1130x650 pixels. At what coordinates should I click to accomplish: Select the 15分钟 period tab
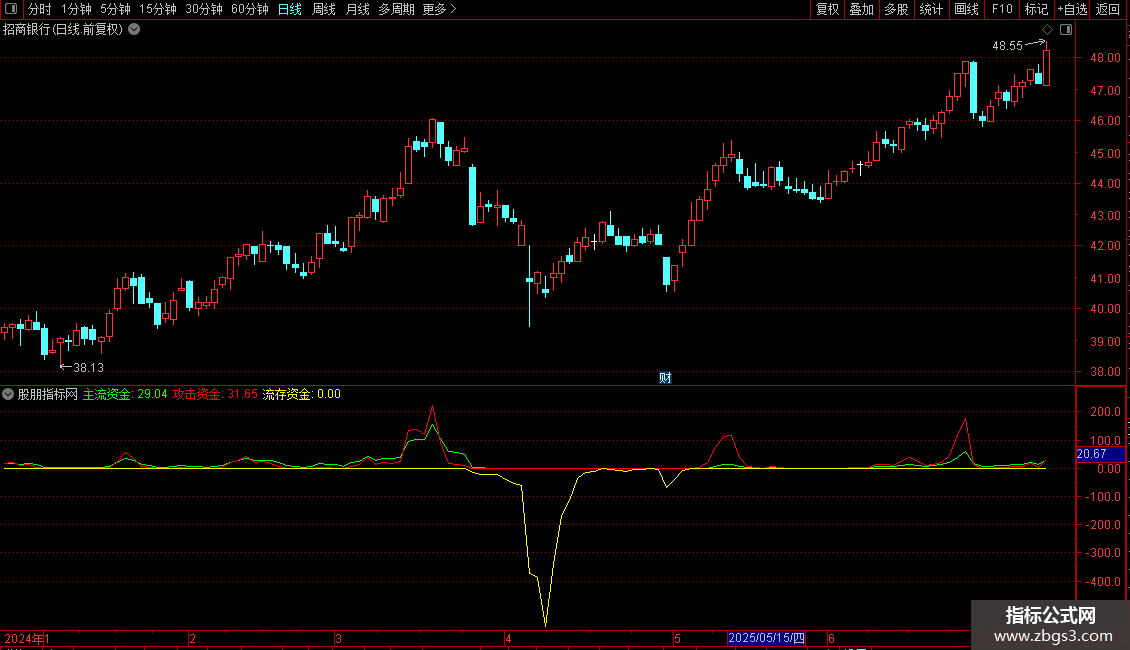157,9
